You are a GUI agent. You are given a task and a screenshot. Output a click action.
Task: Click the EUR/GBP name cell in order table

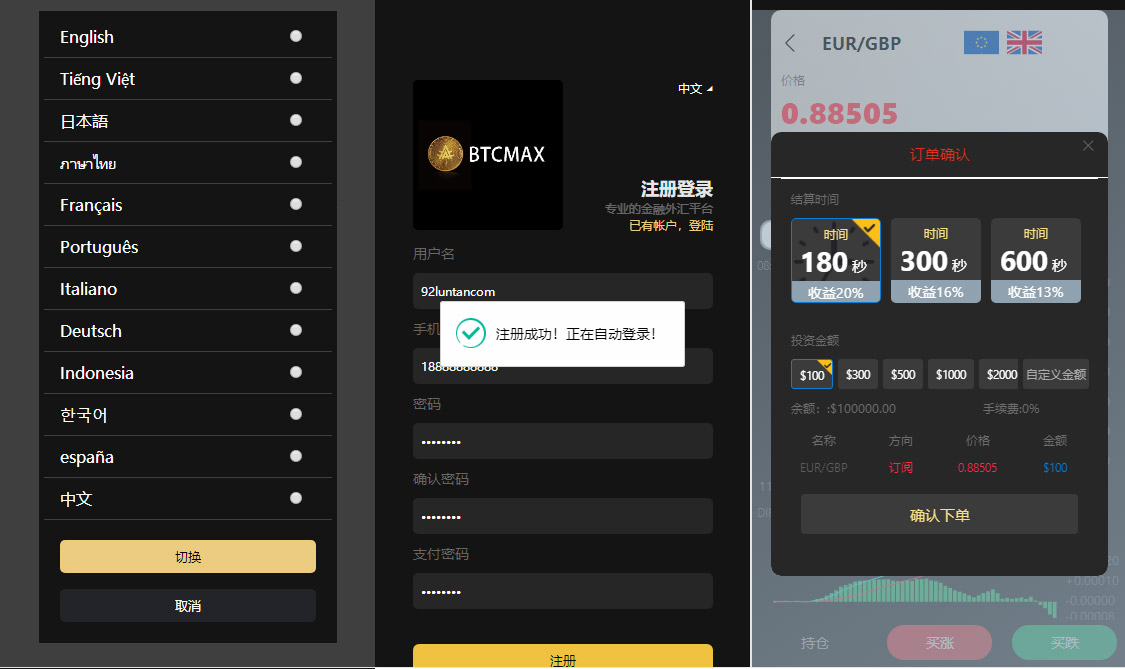coord(824,467)
